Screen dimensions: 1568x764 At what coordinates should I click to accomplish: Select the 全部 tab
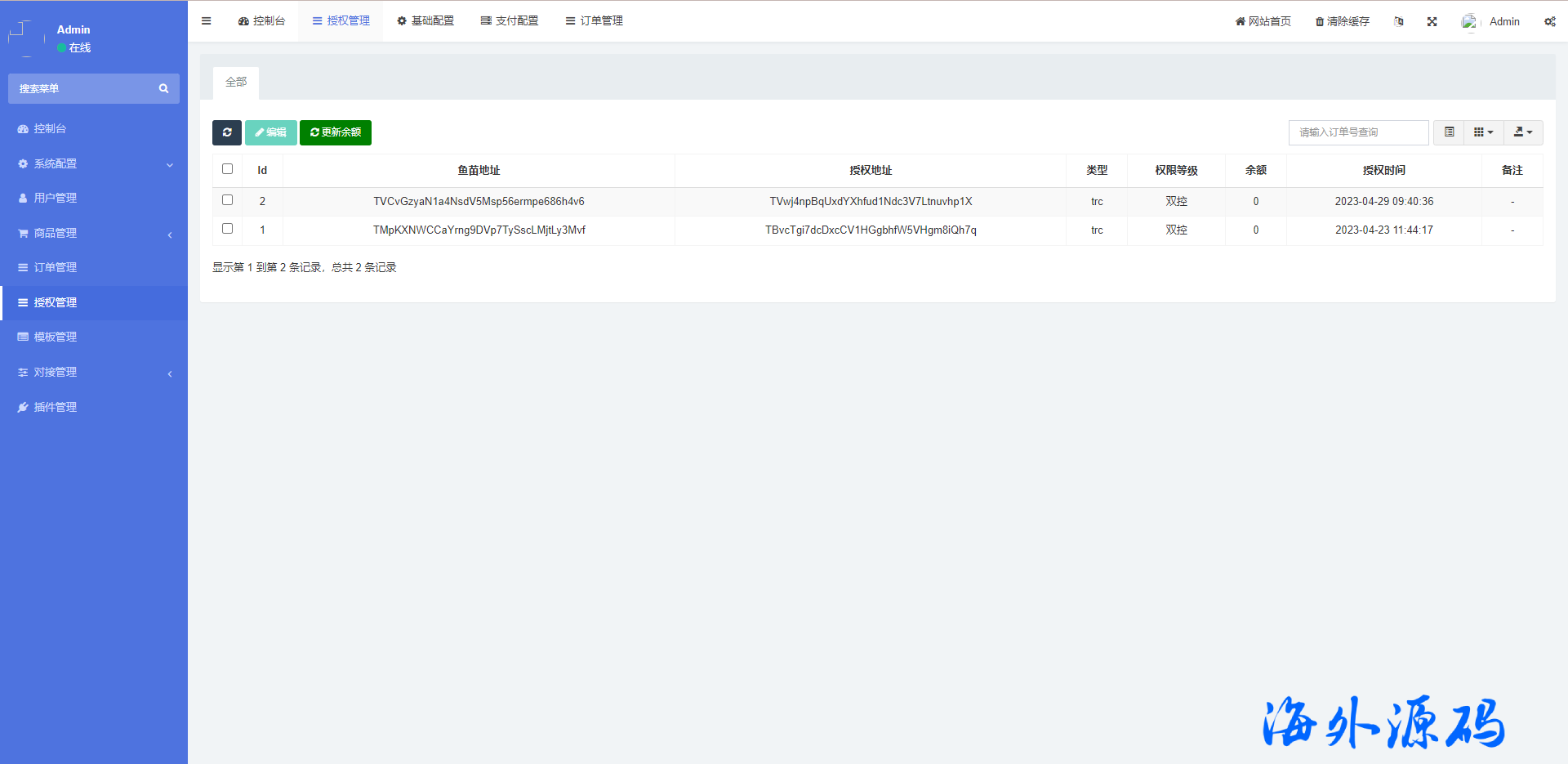(236, 83)
